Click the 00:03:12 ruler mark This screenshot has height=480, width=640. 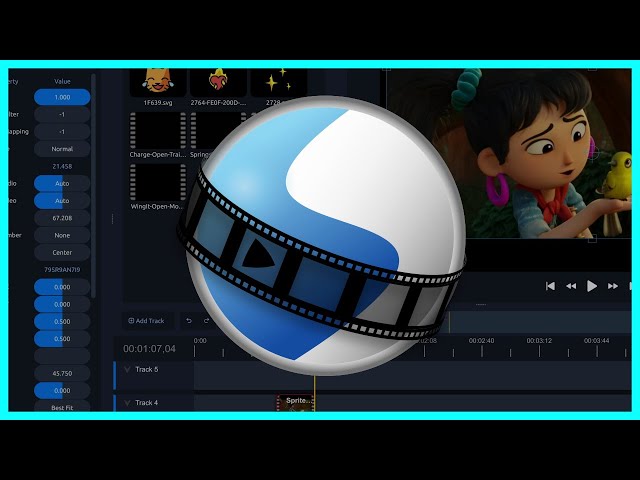pos(539,340)
